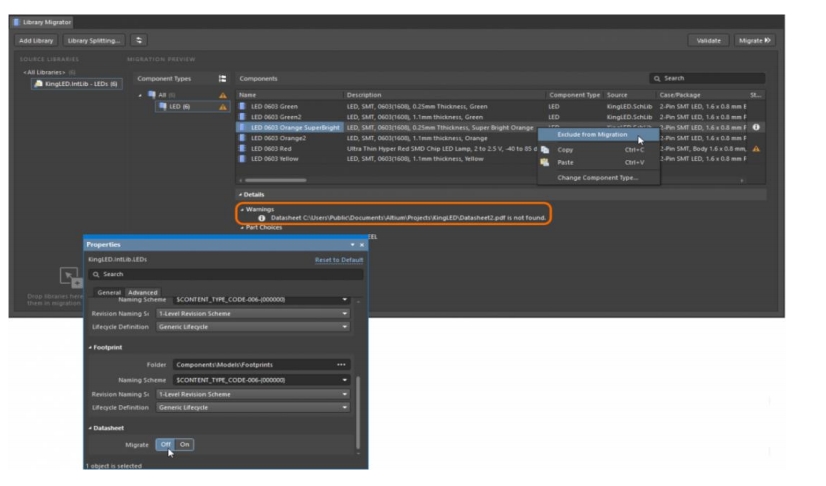This screenshot has height=486, width=826.
Task: Click the Footprint Folder path field
Action: click(x=253, y=365)
